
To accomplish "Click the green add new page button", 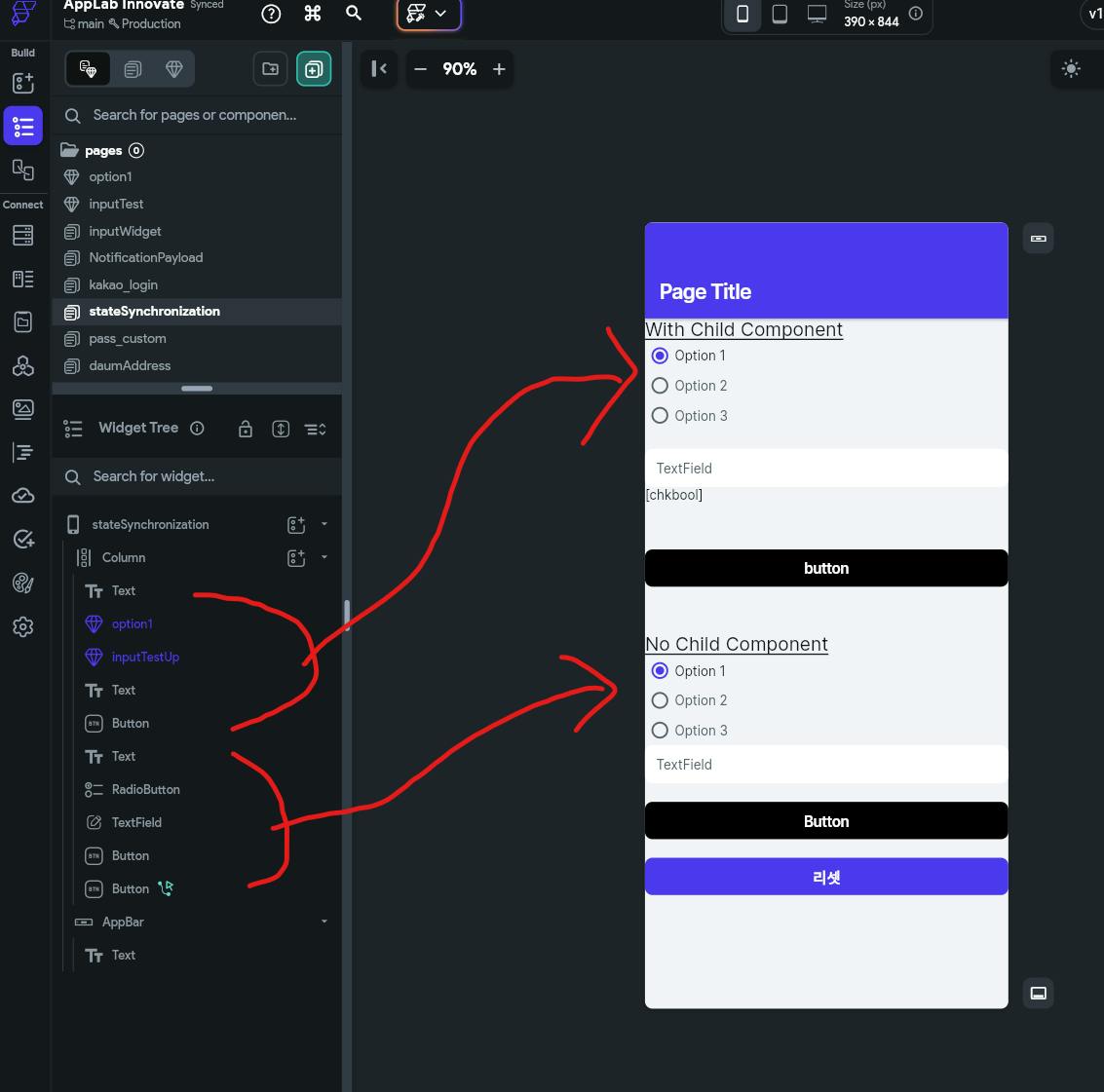I will click(x=314, y=69).
